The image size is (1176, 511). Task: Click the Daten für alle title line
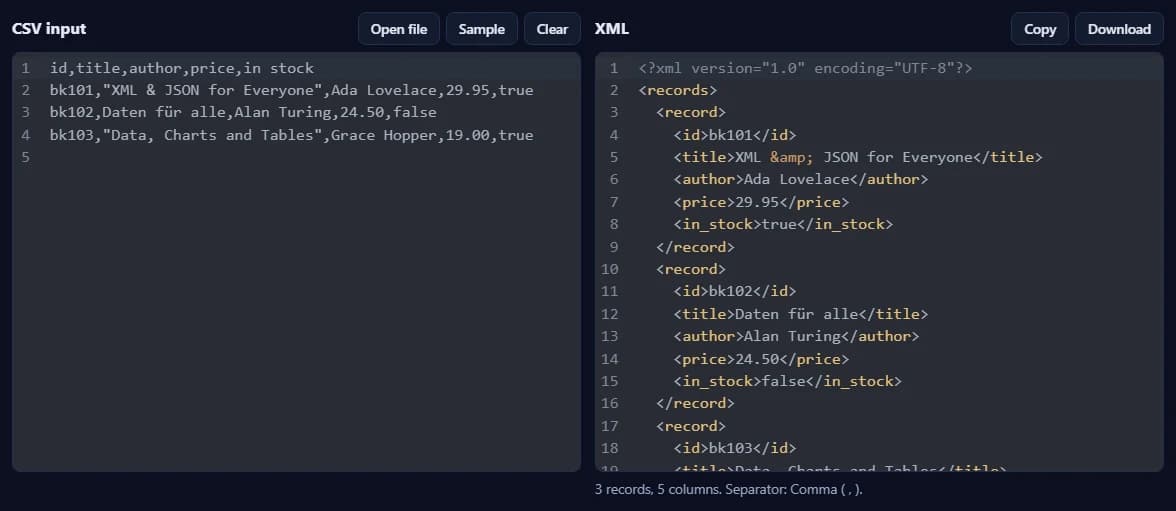(x=801, y=314)
